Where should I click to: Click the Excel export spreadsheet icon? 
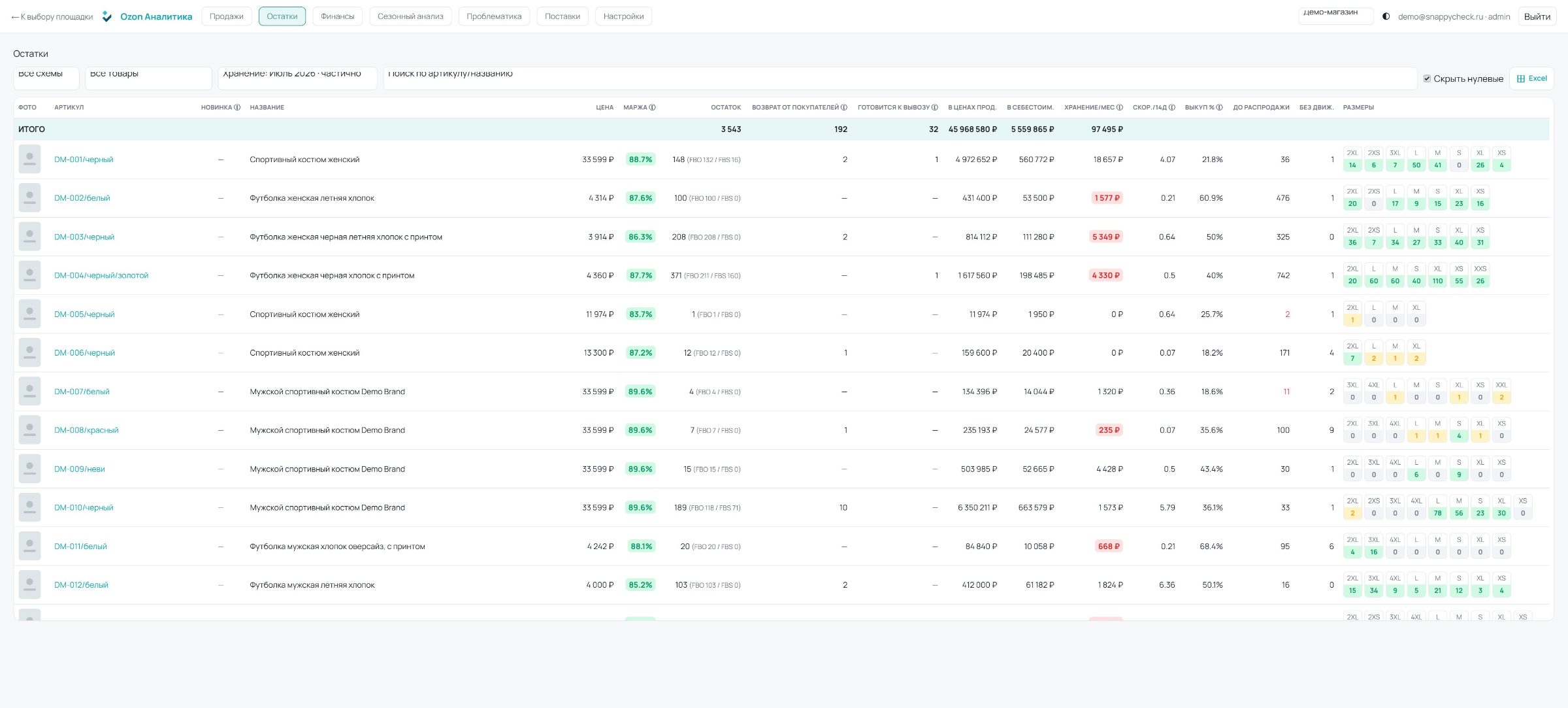pyautogui.click(x=1520, y=78)
